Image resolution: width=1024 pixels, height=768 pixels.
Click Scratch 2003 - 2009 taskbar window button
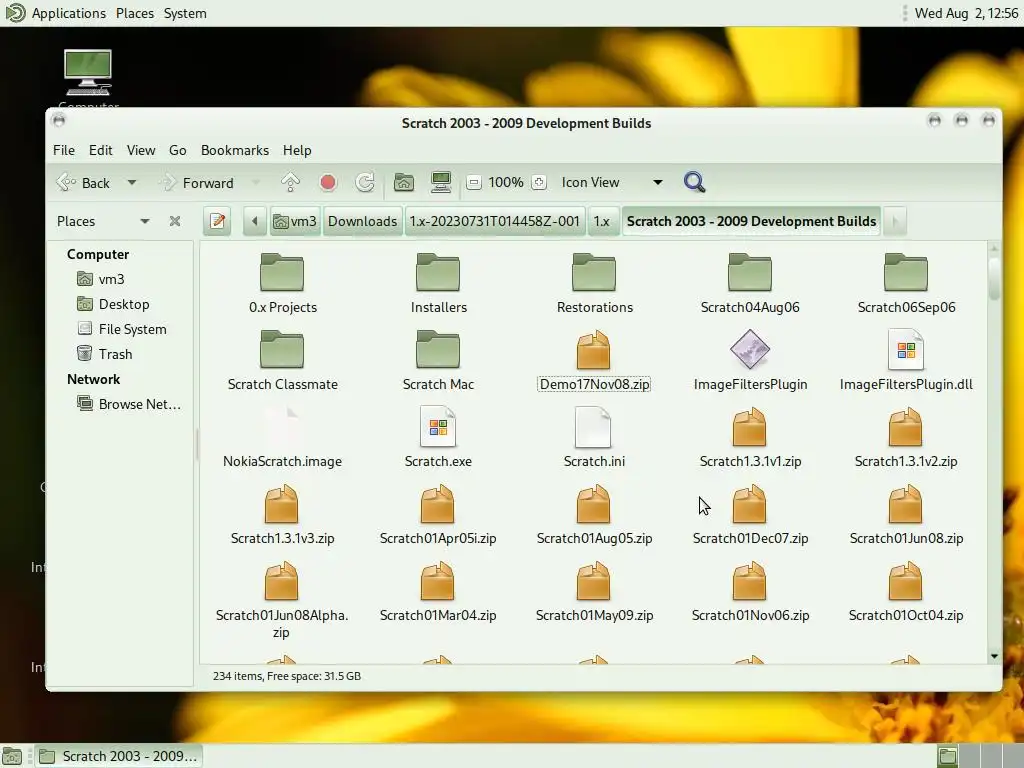pos(118,756)
